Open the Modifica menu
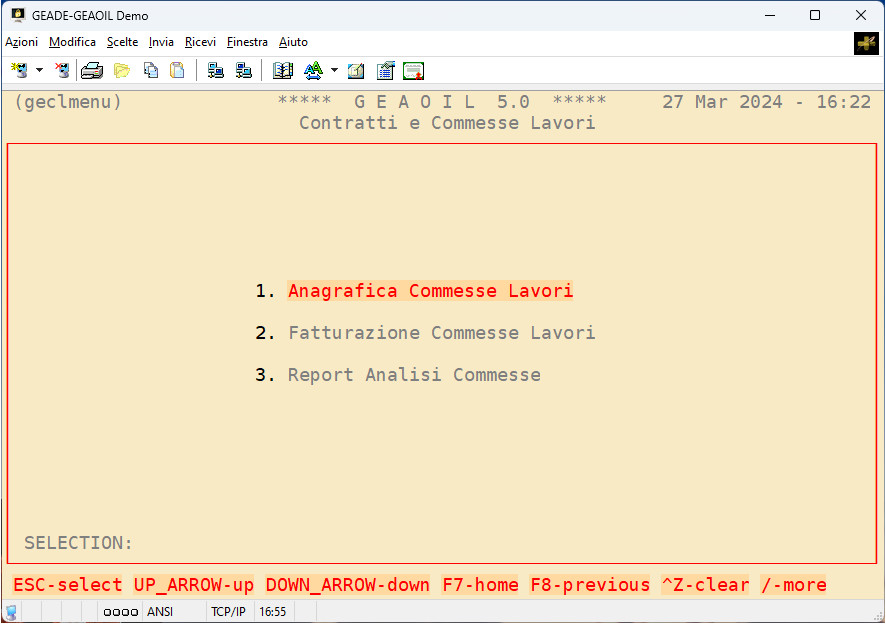Screen dimensions: 886x624 click(x=72, y=42)
